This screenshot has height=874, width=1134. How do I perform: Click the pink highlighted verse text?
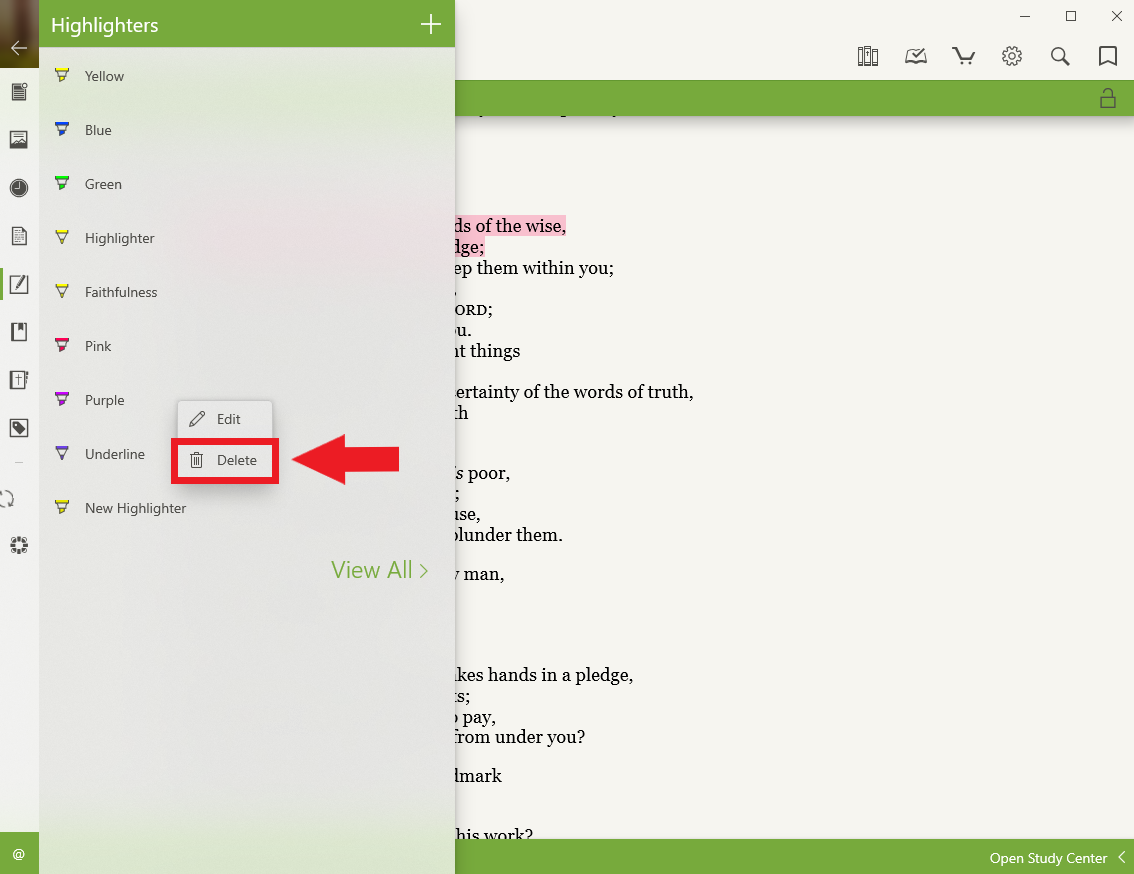coord(510,226)
